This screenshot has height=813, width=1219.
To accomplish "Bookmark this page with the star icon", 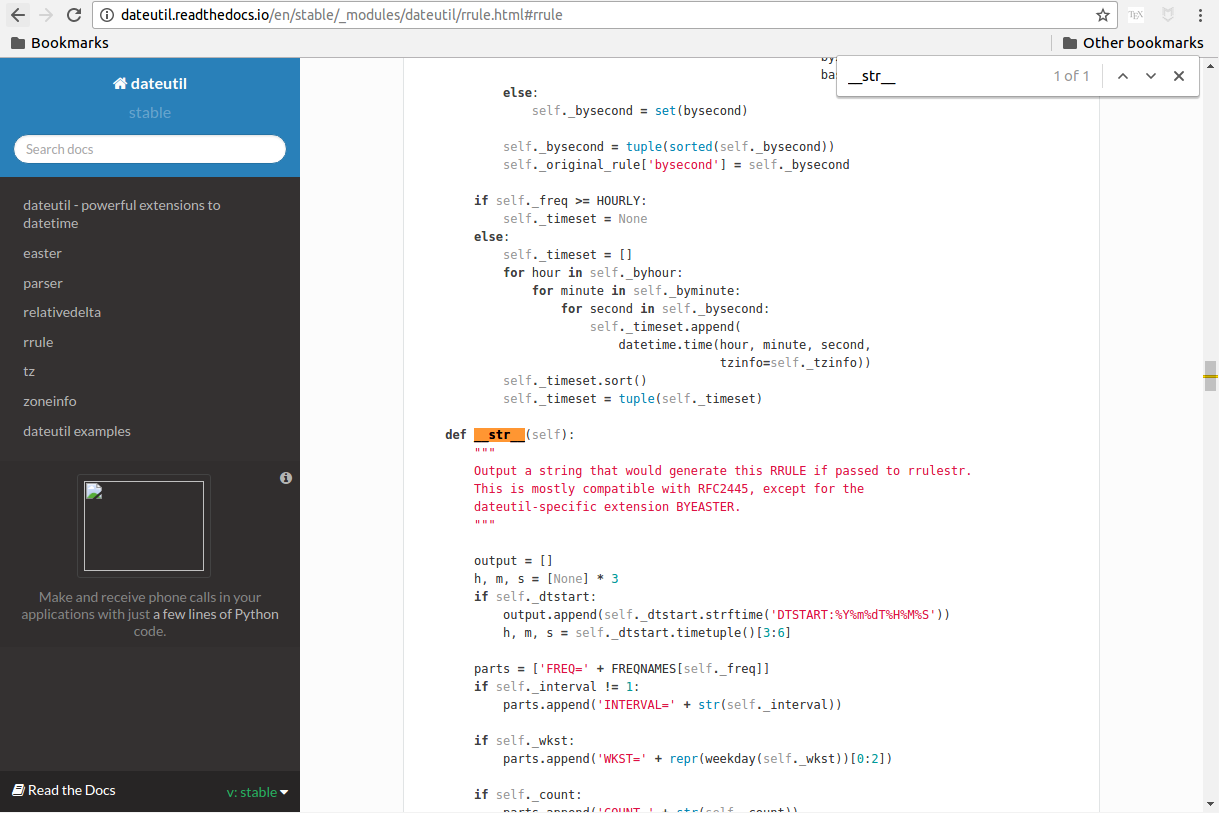I will (x=1103, y=15).
